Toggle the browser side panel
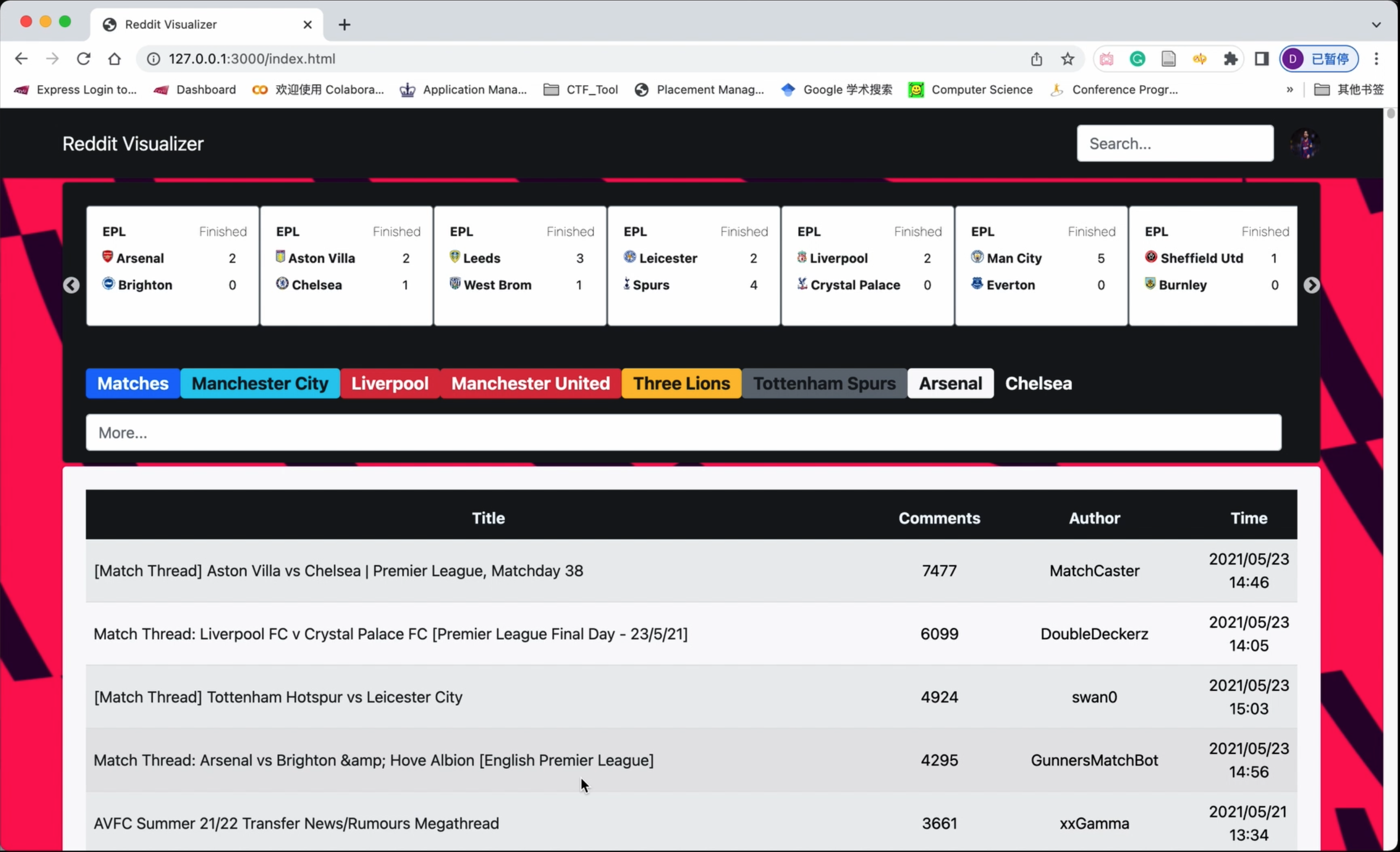Screen dimensions: 1400x852 (1262, 58)
